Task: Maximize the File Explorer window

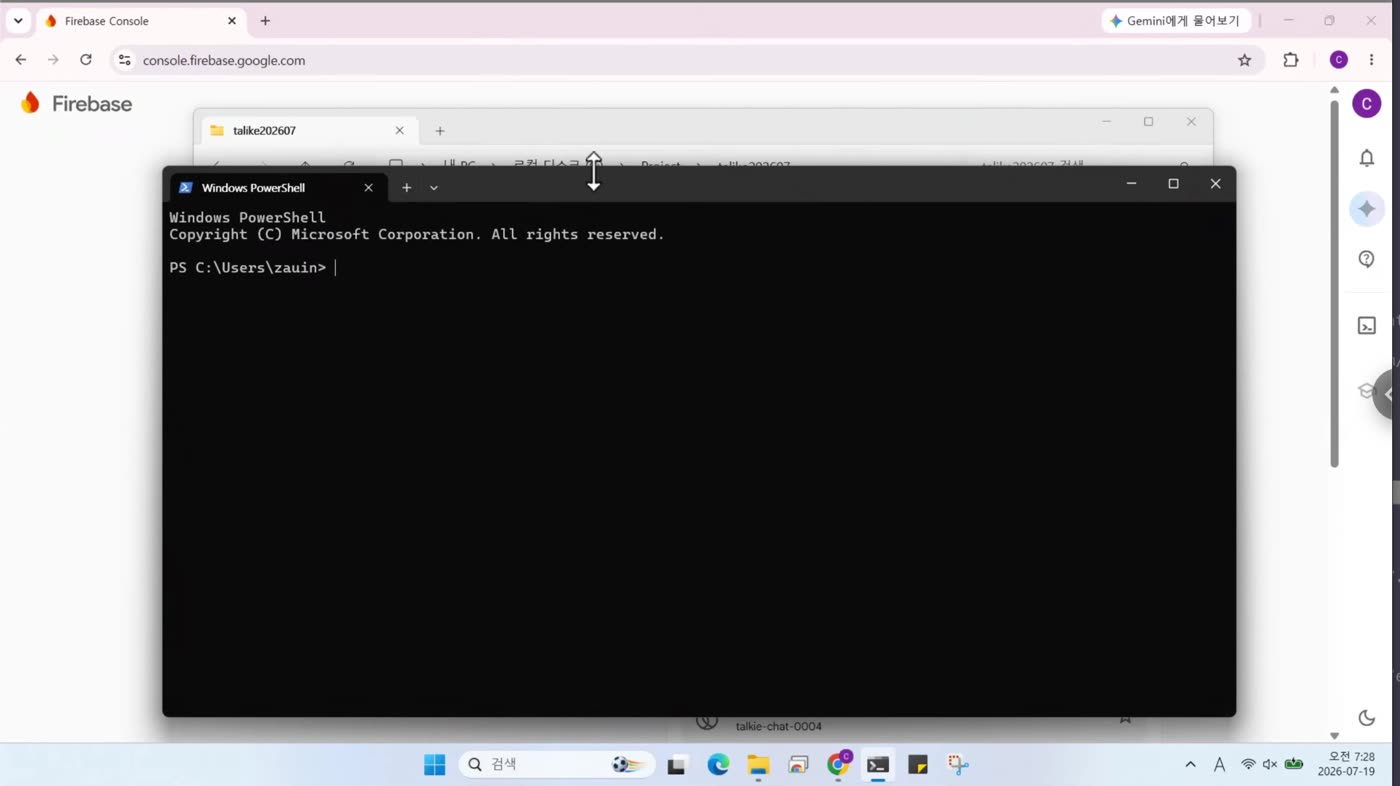Action: click(x=1148, y=122)
